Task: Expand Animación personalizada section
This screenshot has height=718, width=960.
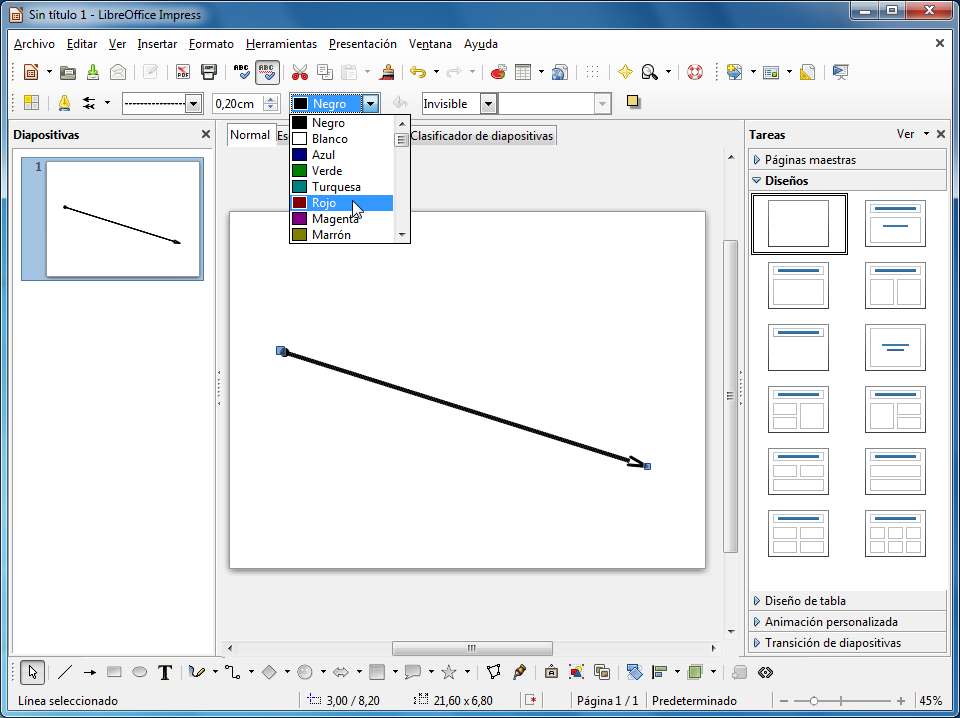Action: 847,622
